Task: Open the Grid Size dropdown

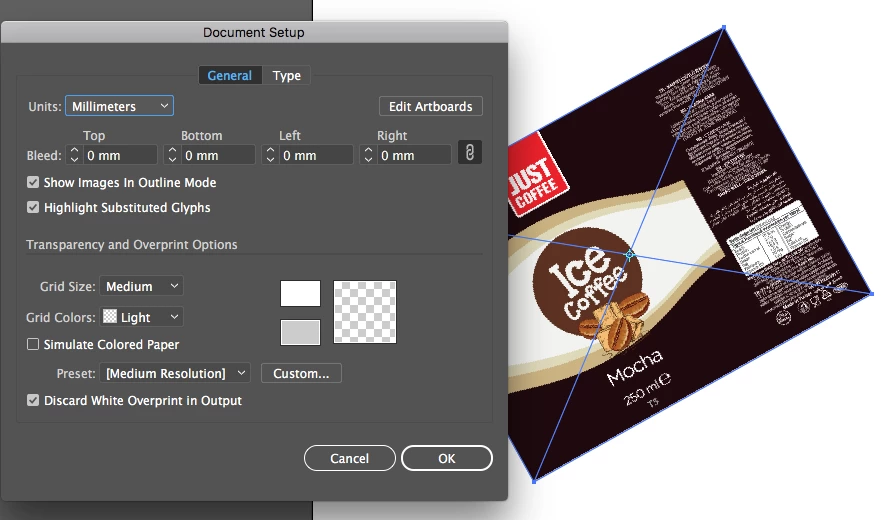Action: (x=141, y=286)
